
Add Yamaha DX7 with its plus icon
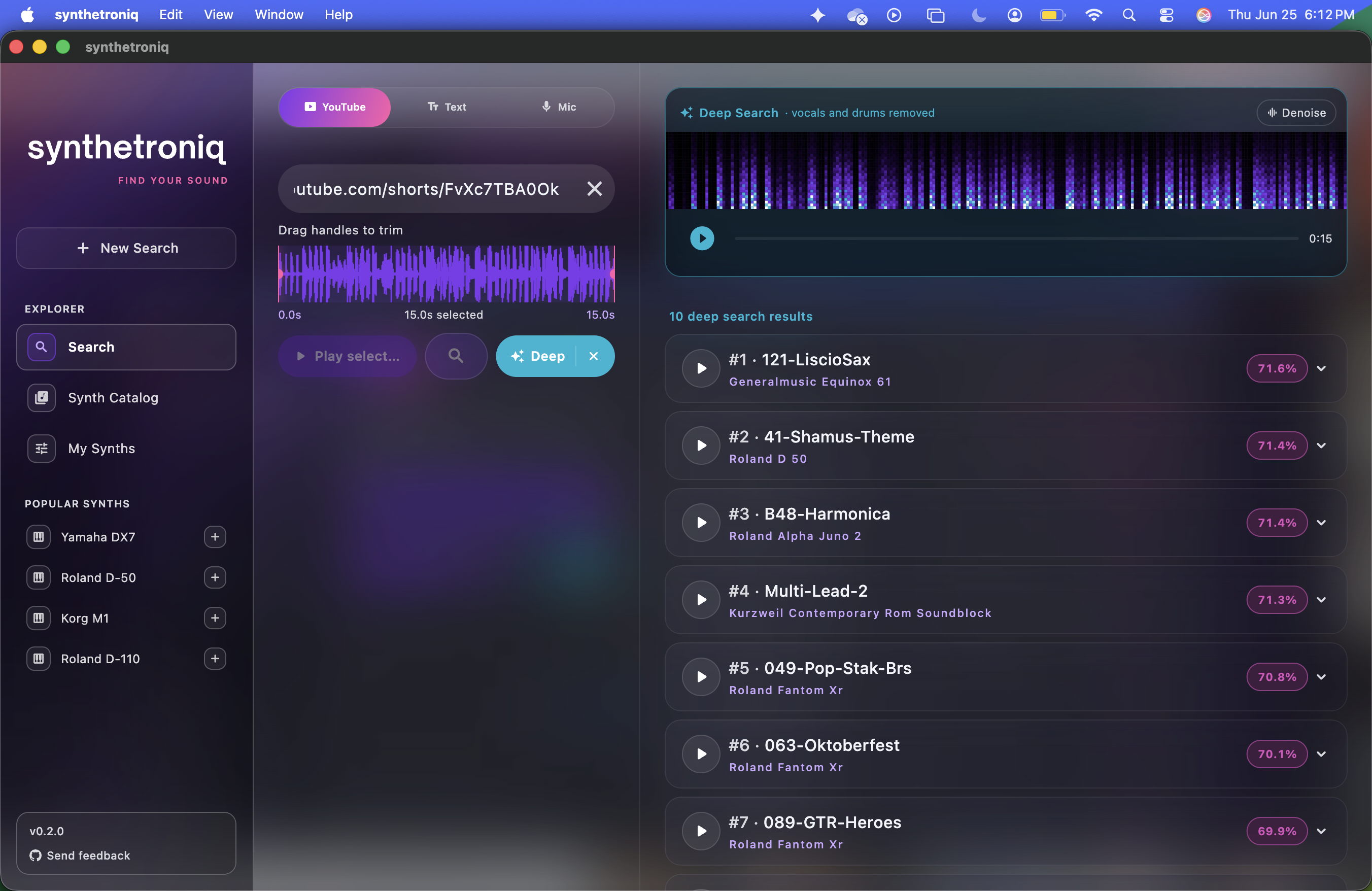coord(215,537)
